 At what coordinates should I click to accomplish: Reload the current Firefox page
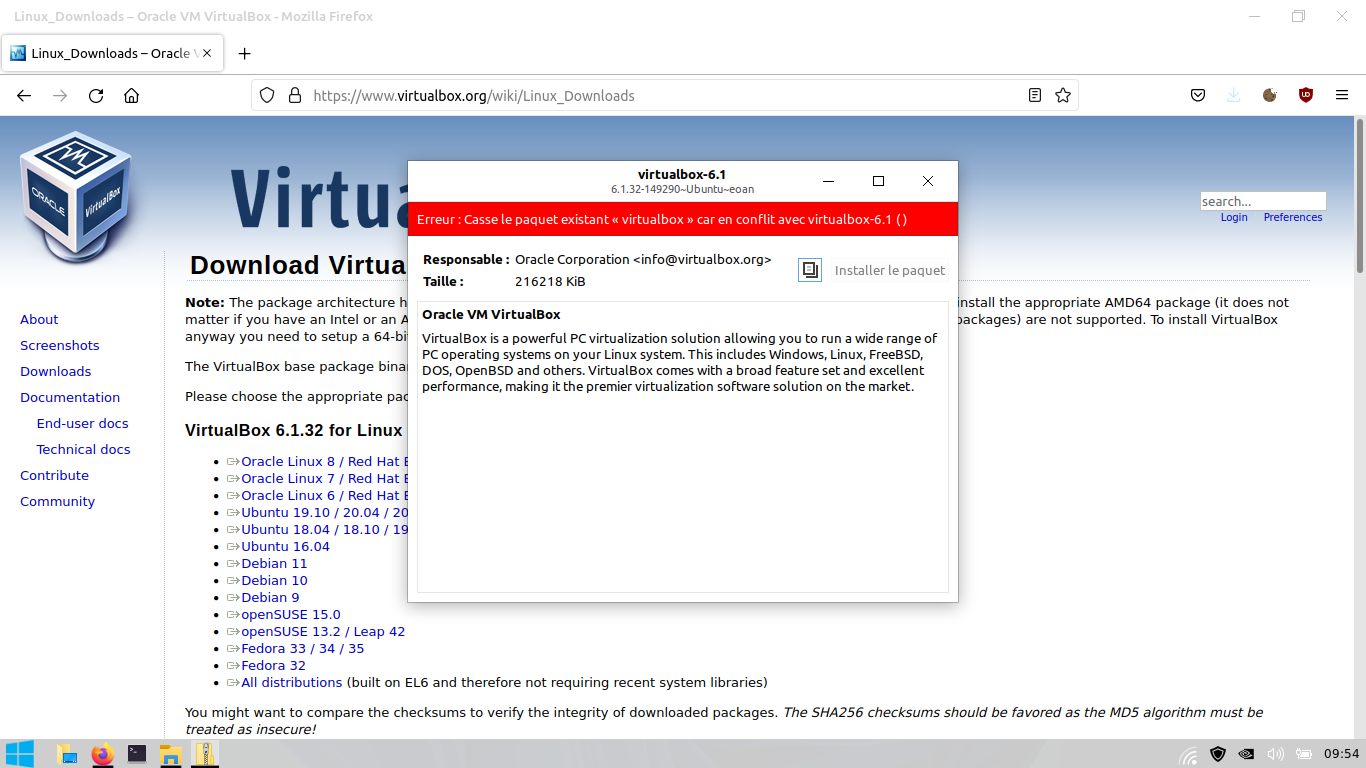pyautogui.click(x=96, y=96)
